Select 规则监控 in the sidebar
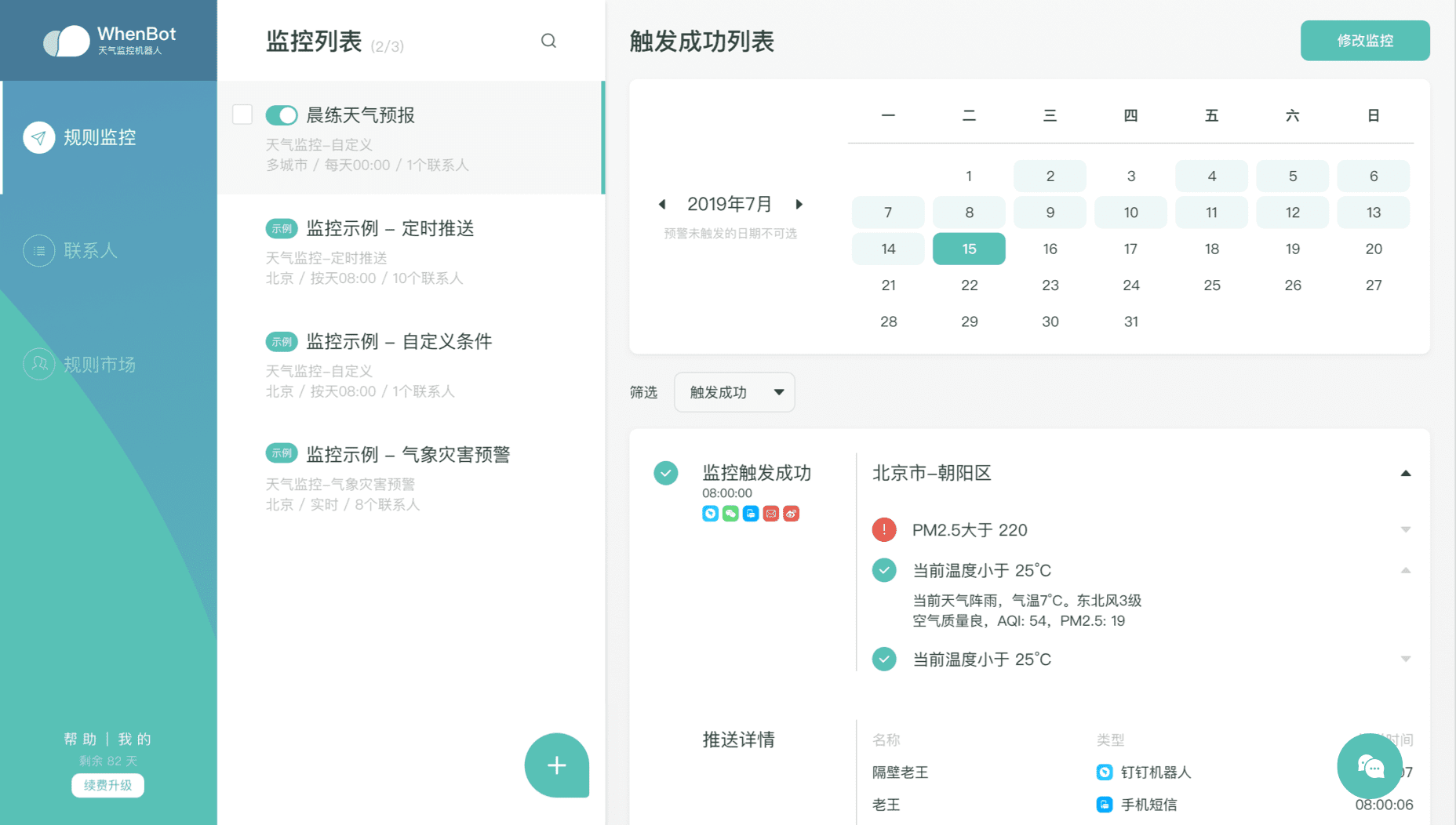The height and width of the screenshot is (825, 1456). tap(99, 138)
